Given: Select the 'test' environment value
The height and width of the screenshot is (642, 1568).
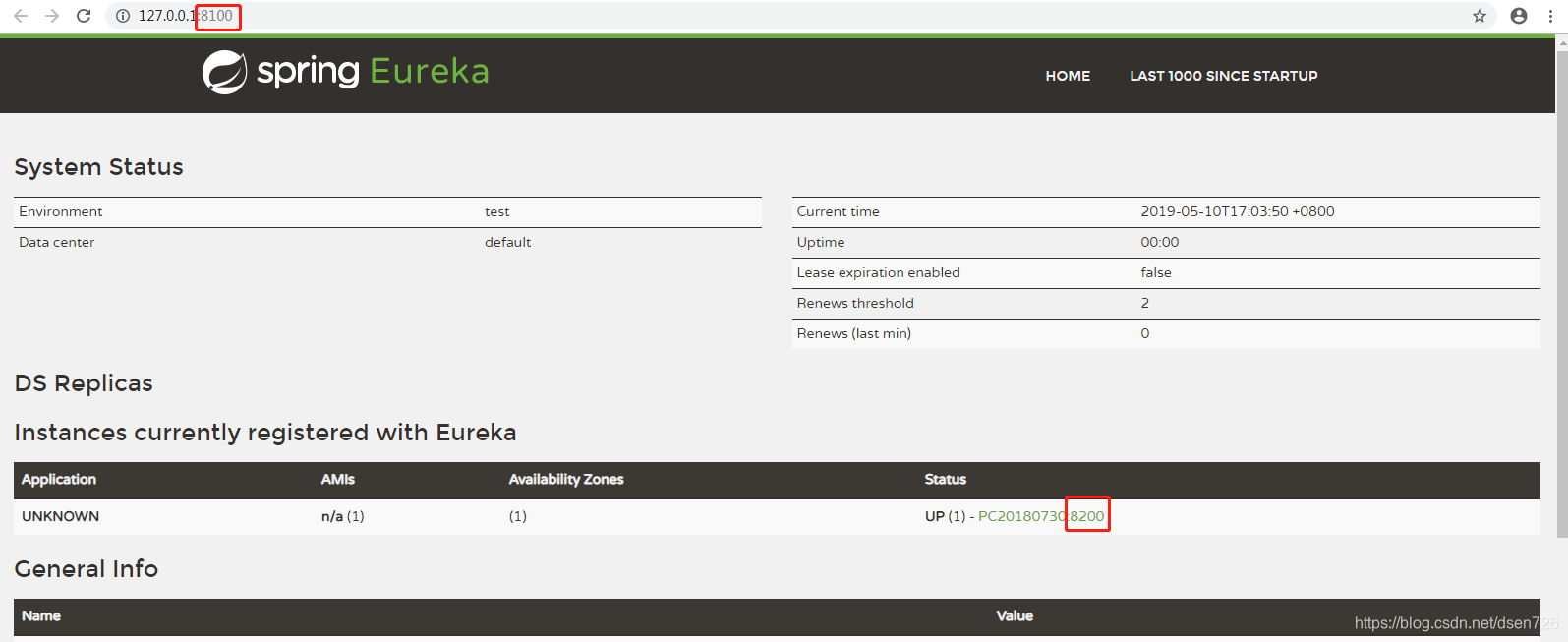Looking at the screenshot, I should [x=496, y=211].
